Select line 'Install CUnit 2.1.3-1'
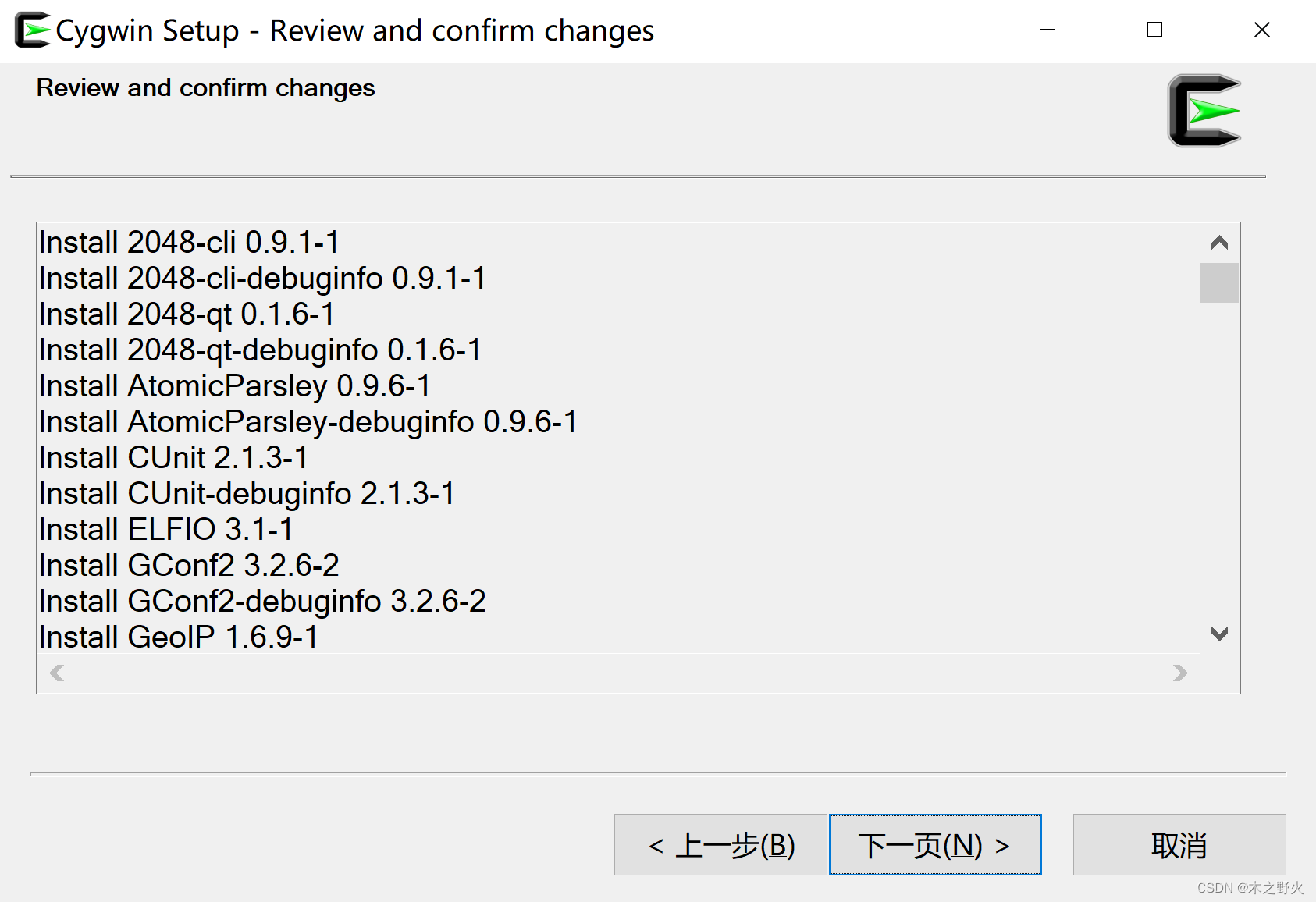The image size is (1316, 902). (x=173, y=458)
